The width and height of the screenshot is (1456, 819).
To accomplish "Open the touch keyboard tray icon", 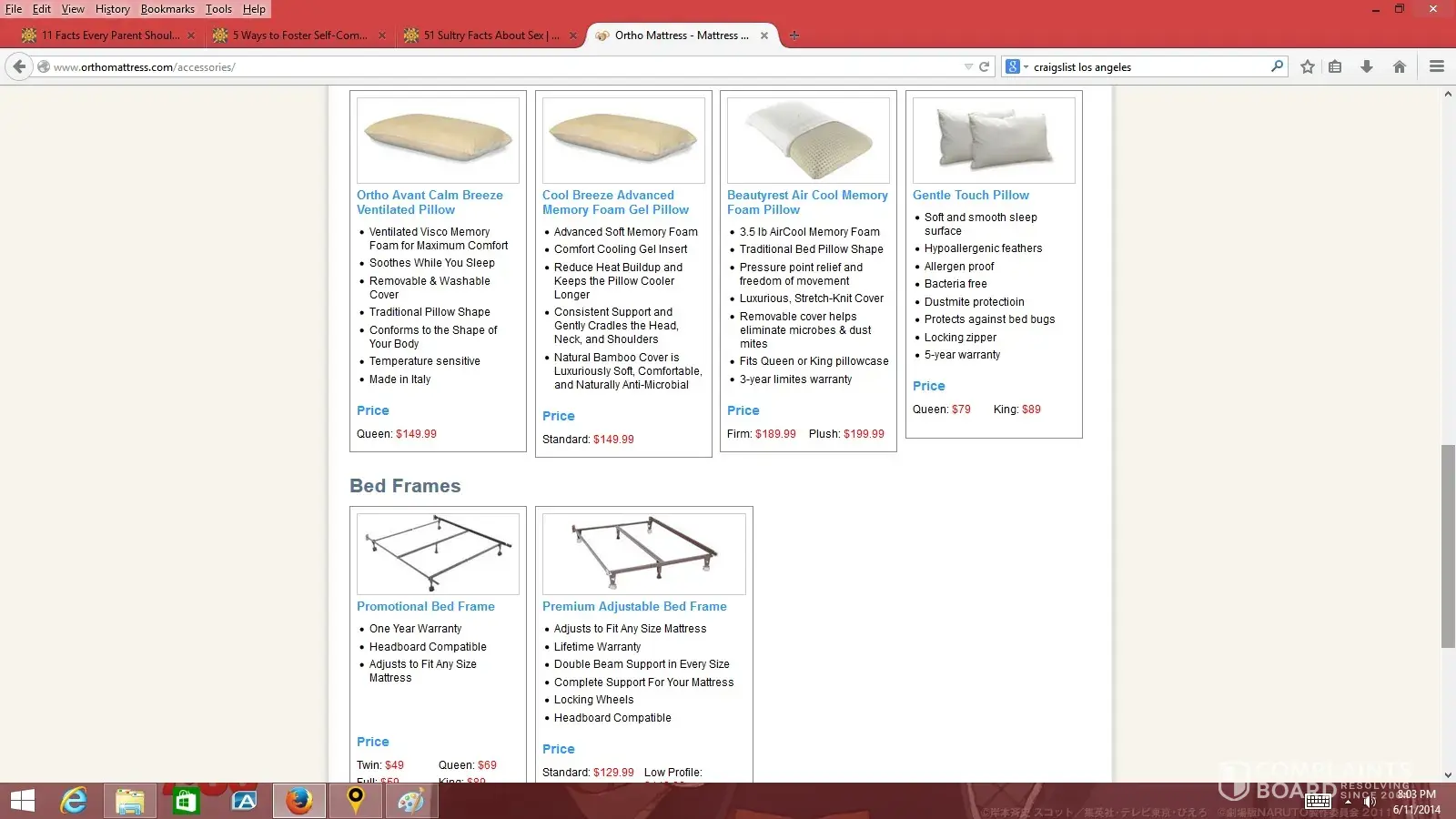I will pyautogui.click(x=1319, y=802).
